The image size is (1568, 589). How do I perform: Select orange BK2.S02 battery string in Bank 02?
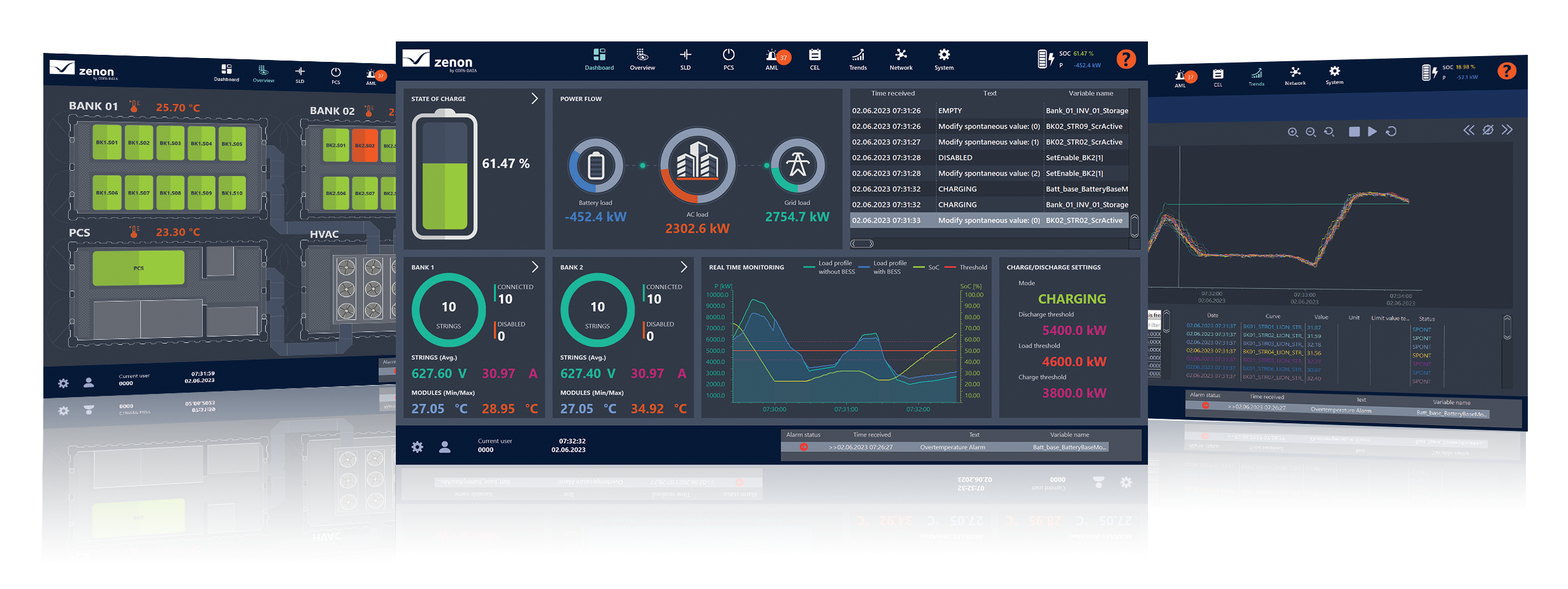[365, 146]
